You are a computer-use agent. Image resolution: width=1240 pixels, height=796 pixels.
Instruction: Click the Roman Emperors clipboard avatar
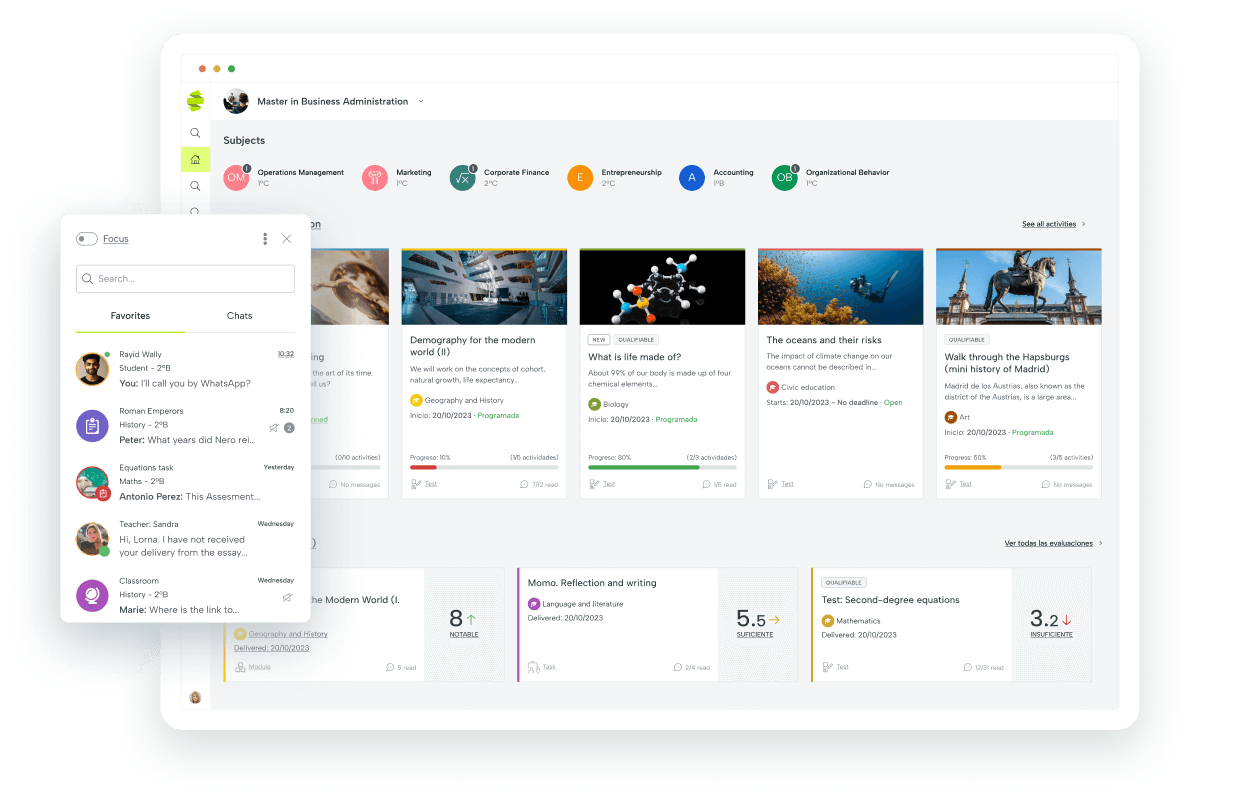click(92, 426)
